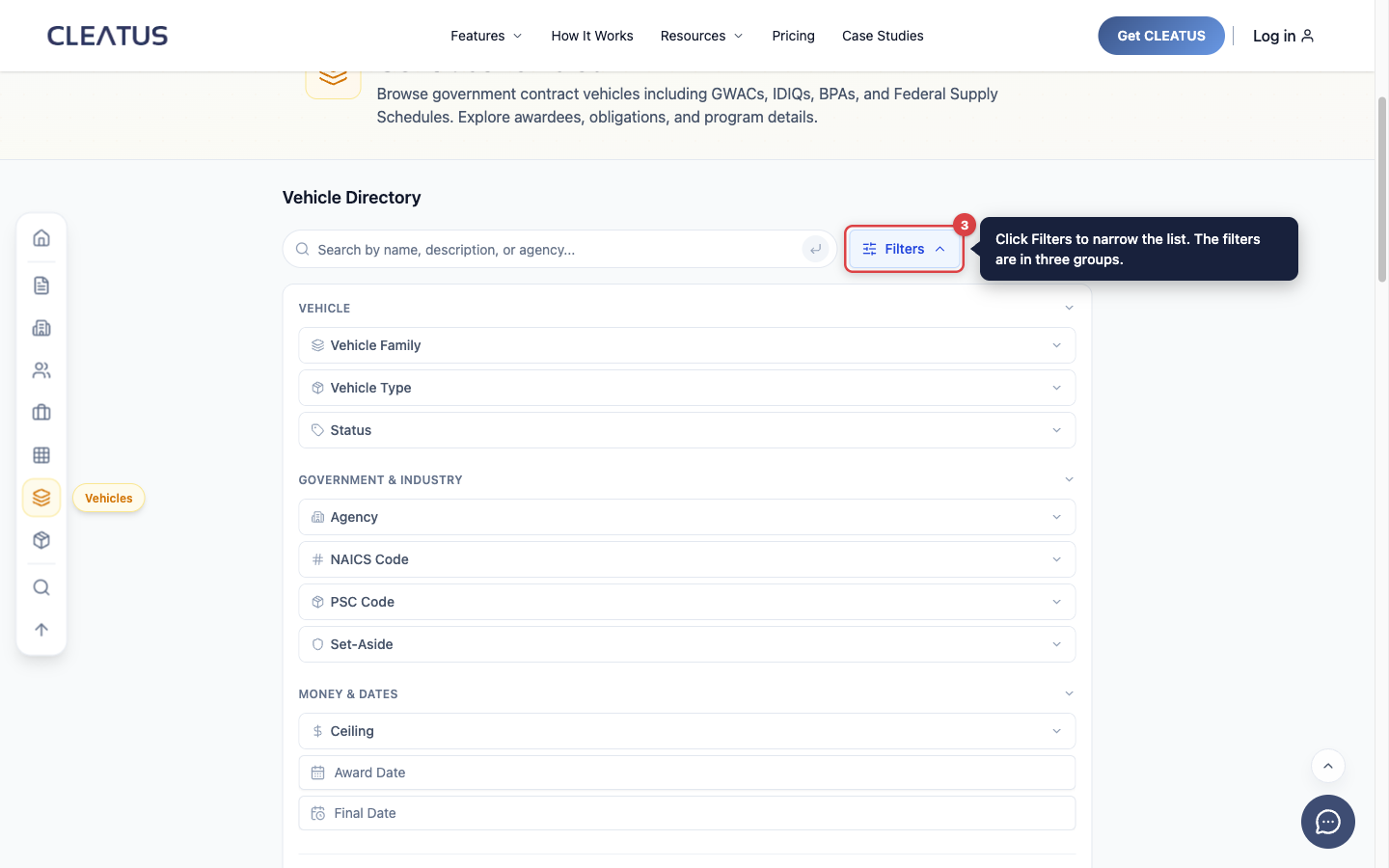
Task: Open the table grid icon in sidebar
Action: 41,455
